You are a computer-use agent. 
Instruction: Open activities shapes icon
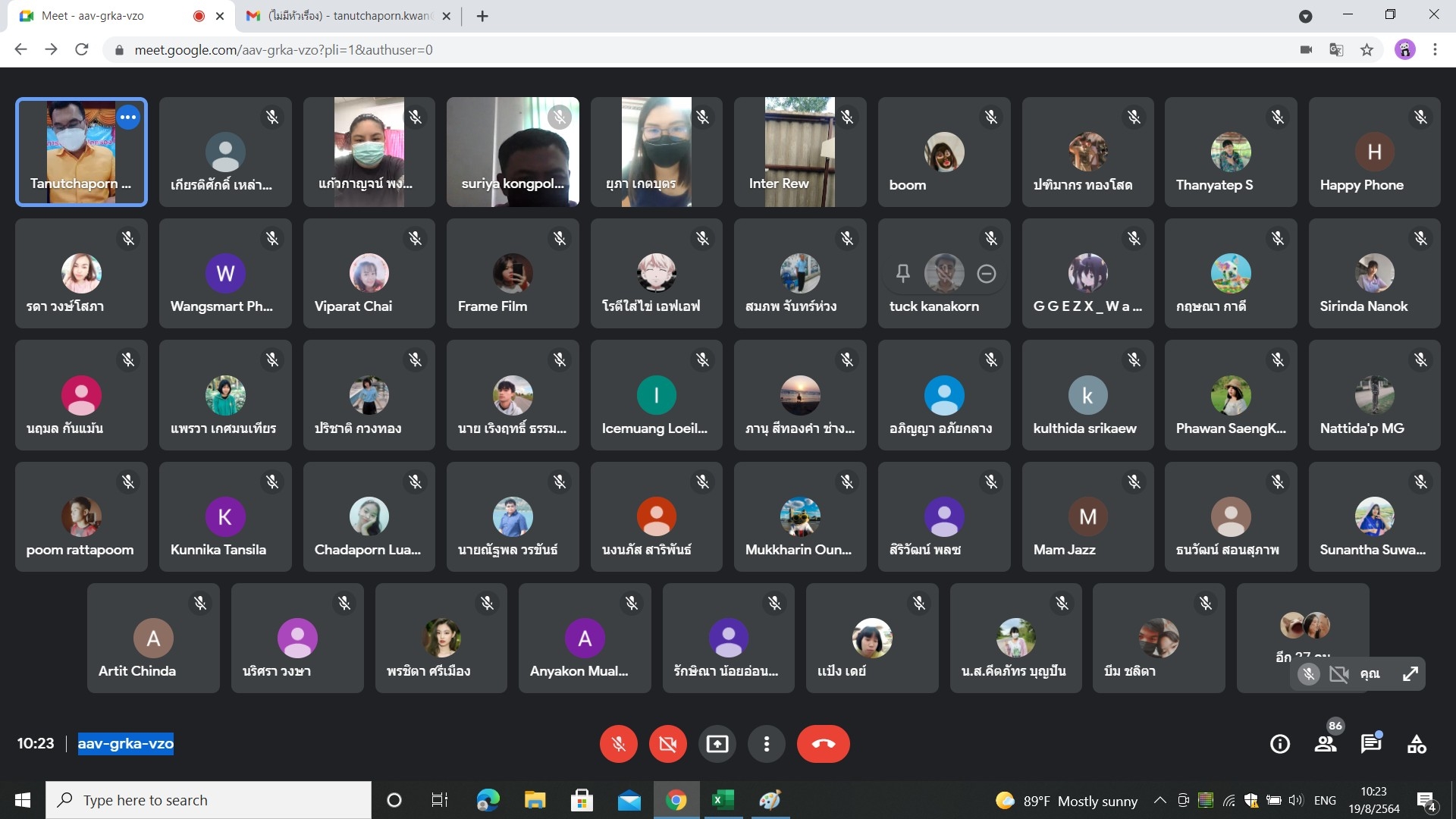click(x=1416, y=745)
